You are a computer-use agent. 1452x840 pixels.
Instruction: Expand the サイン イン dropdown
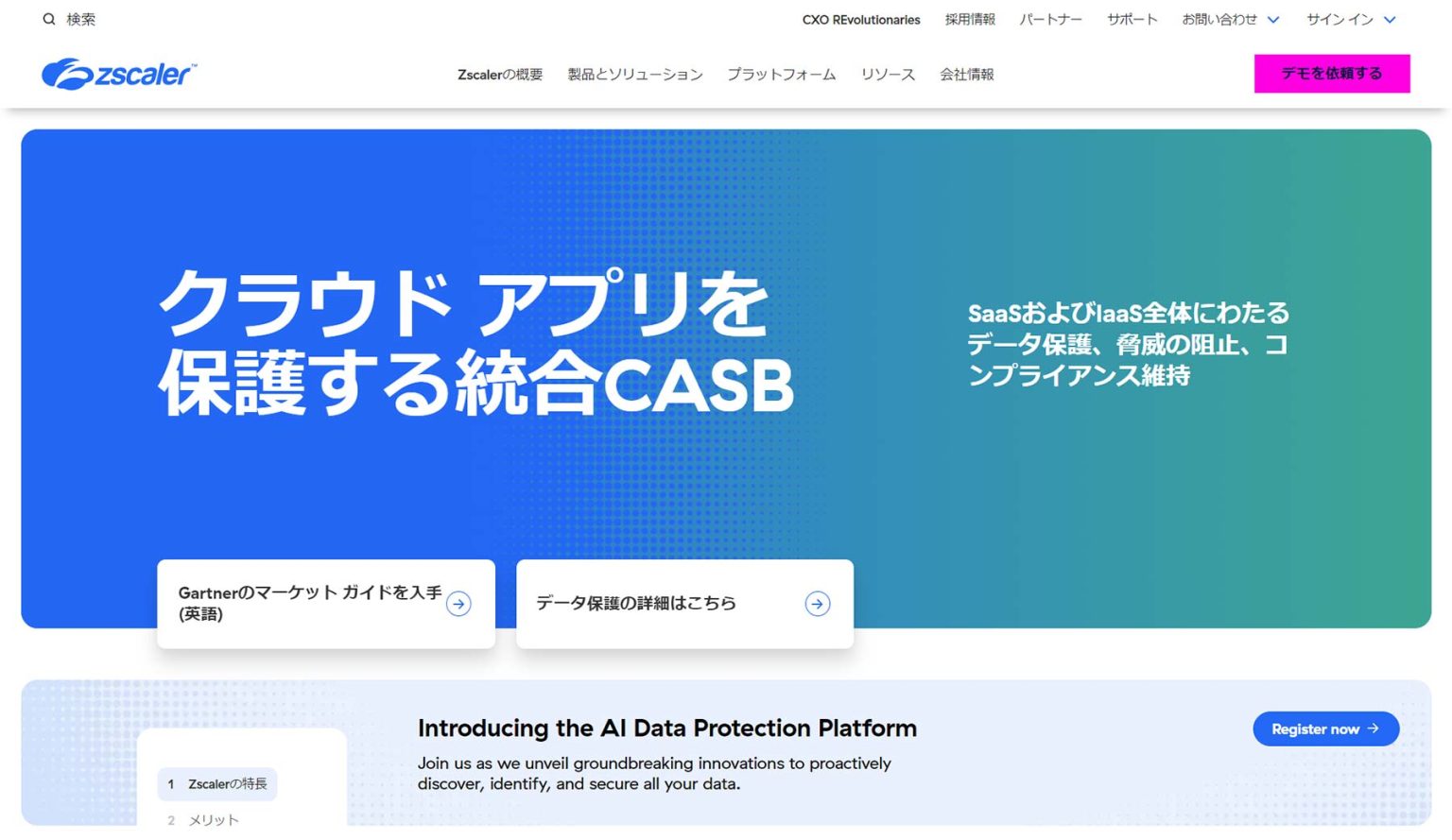click(x=1390, y=19)
